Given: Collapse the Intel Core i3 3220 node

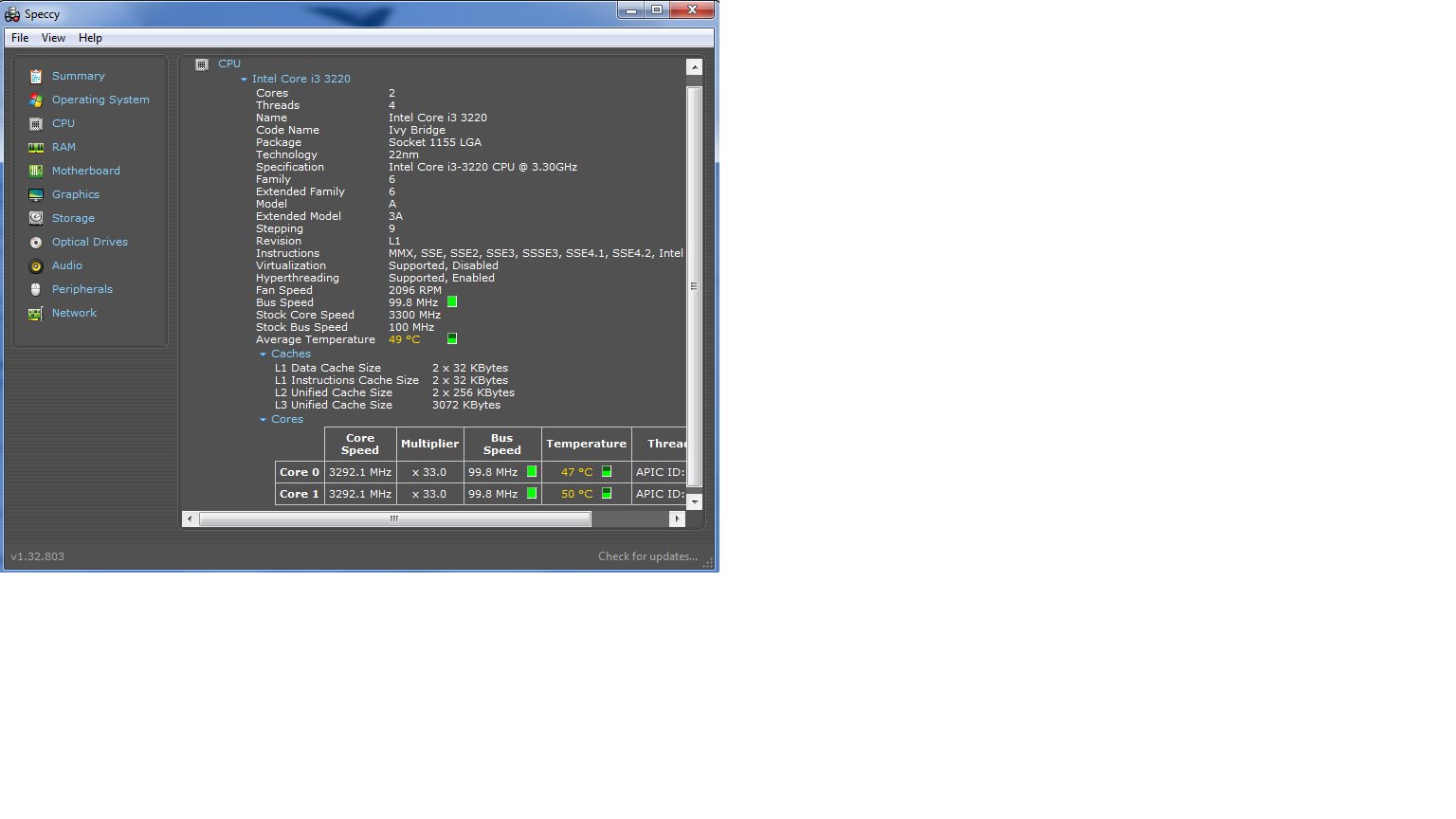Looking at the screenshot, I should (x=244, y=80).
